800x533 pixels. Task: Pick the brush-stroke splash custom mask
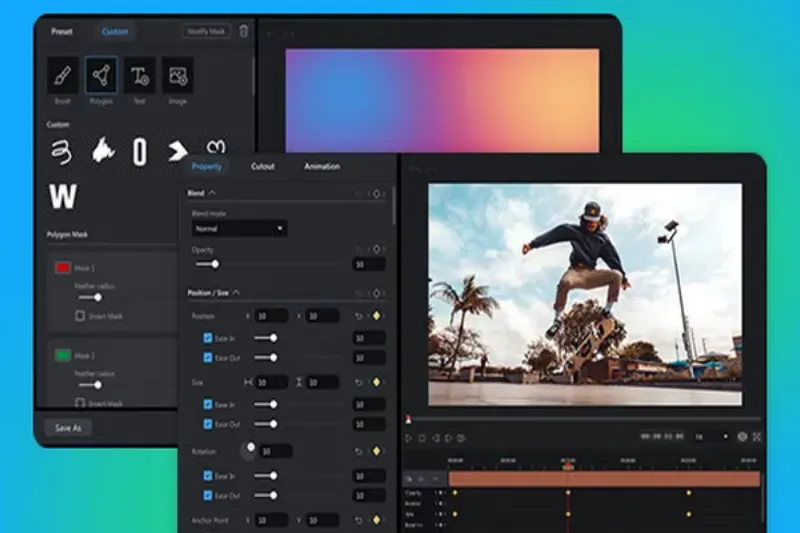tap(103, 150)
